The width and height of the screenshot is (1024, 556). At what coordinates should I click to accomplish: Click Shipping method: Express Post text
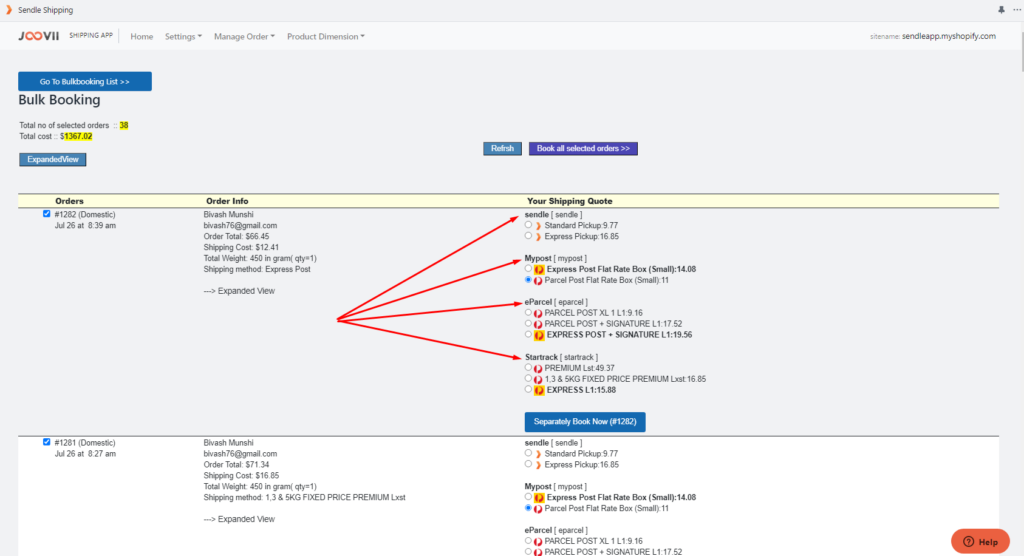tap(257, 269)
